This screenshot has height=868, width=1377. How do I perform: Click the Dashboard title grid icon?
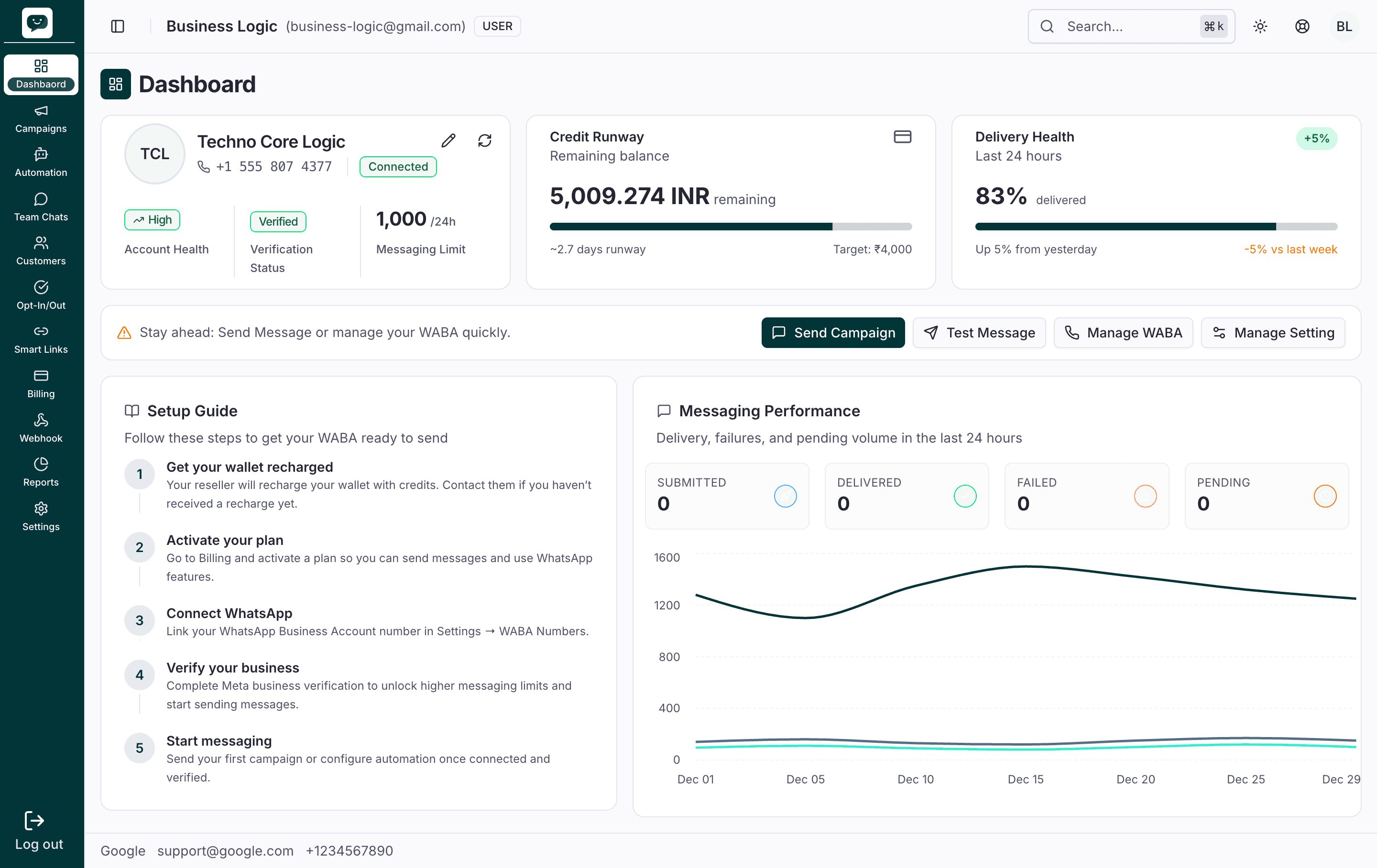pos(116,84)
